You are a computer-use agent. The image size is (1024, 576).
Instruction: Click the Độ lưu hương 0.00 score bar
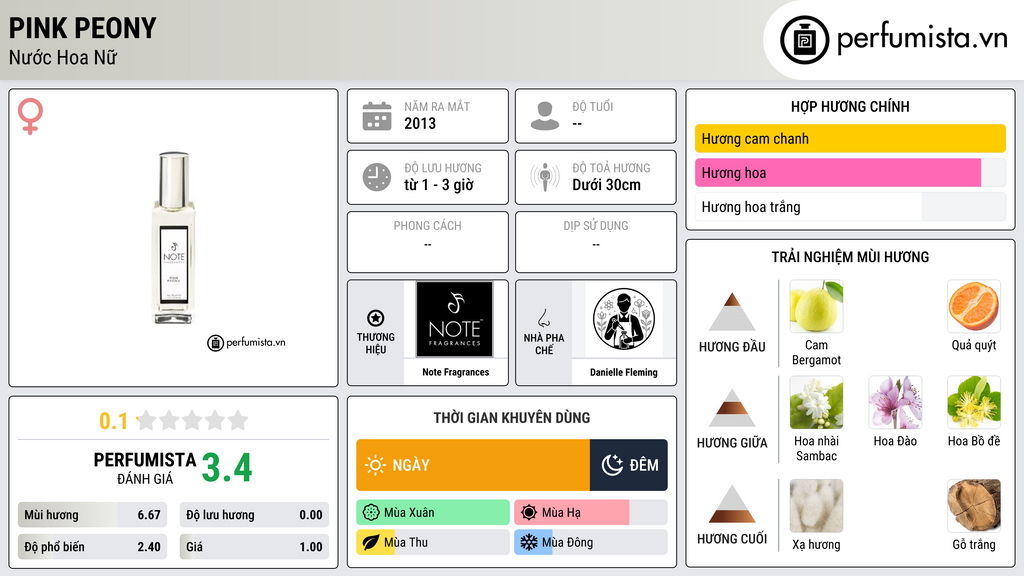[x=254, y=515]
